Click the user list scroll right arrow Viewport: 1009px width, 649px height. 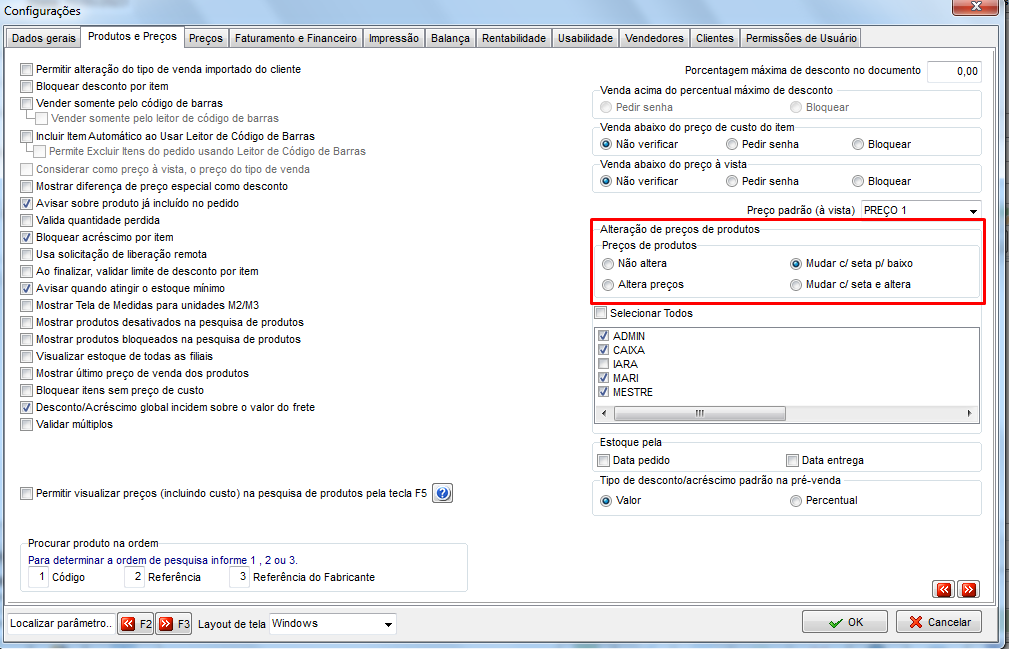point(970,414)
